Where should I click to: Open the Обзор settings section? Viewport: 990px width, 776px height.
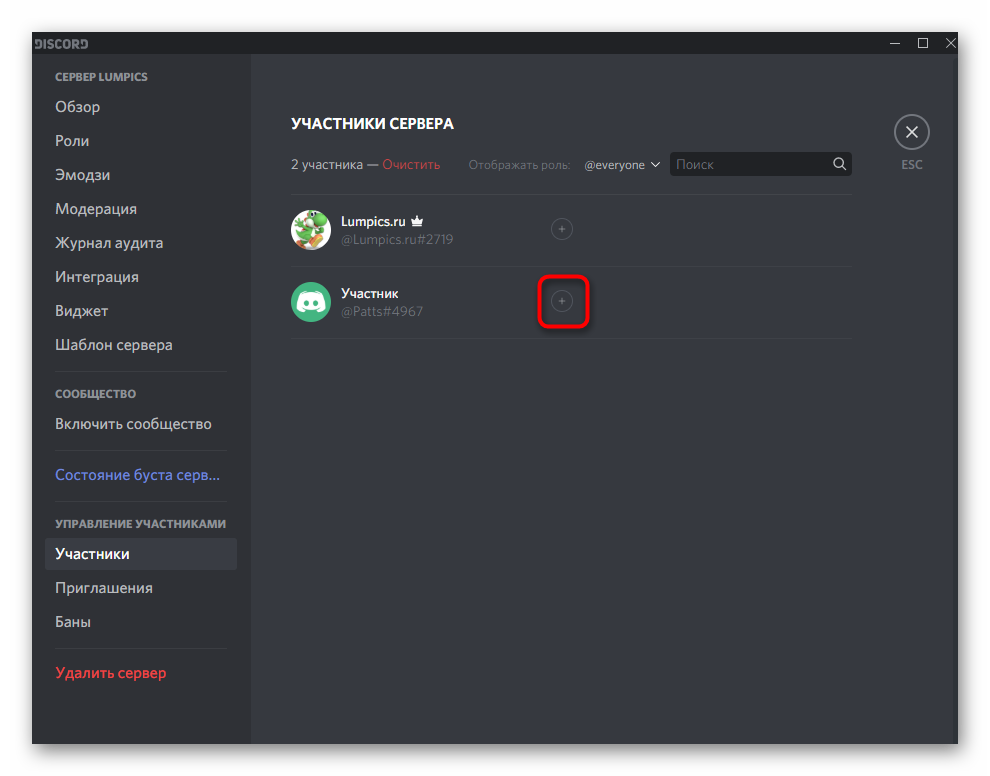pyautogui.click(x=78, y=107)
